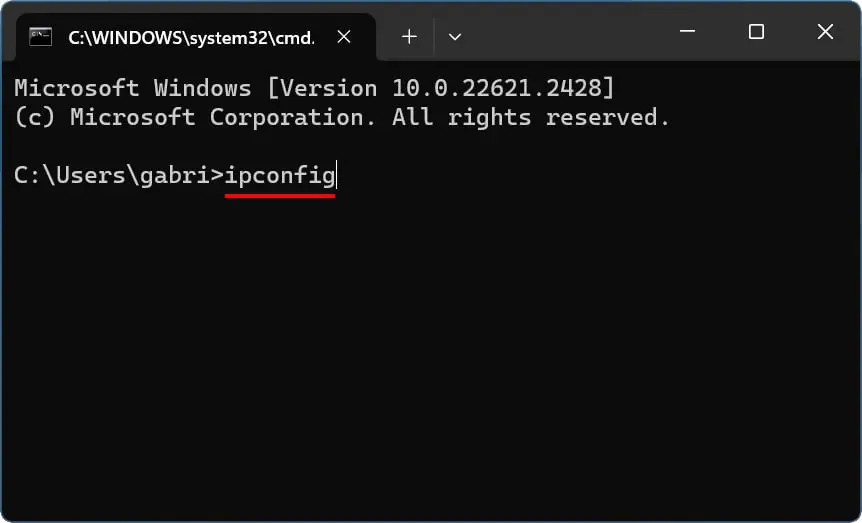This screenshot has height=523, width=862.
Task: Expand the new tab profile dropdown
Action: click(x=455, y=37)
